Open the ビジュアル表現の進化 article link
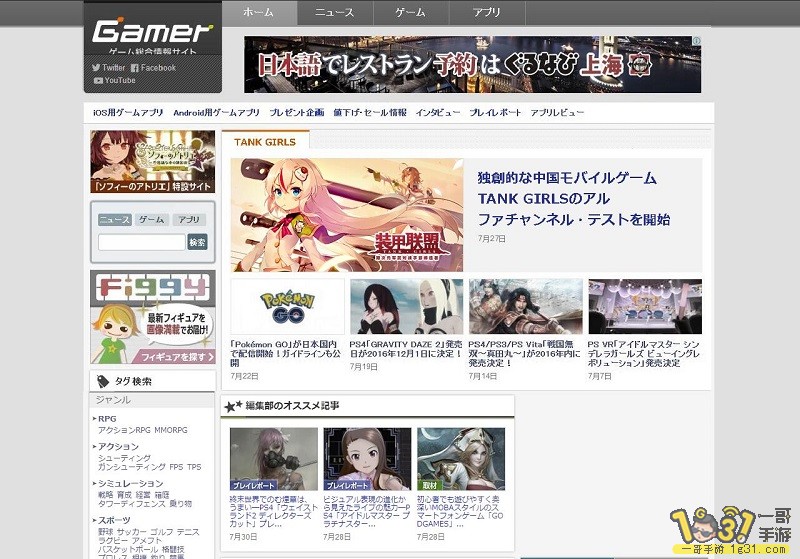800x559 pixels. [367, 512]
